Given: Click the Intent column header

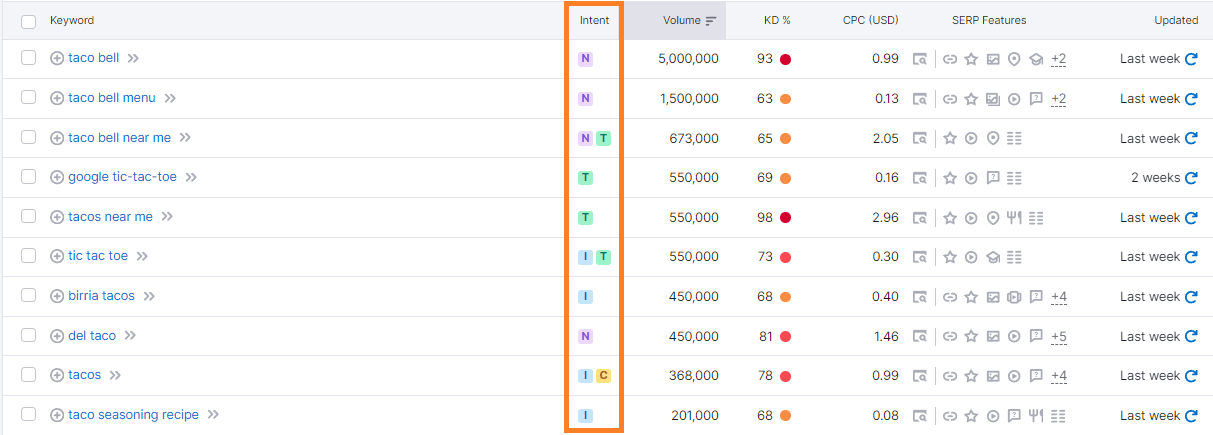Looking at the screenshot, I should point(594,20).
